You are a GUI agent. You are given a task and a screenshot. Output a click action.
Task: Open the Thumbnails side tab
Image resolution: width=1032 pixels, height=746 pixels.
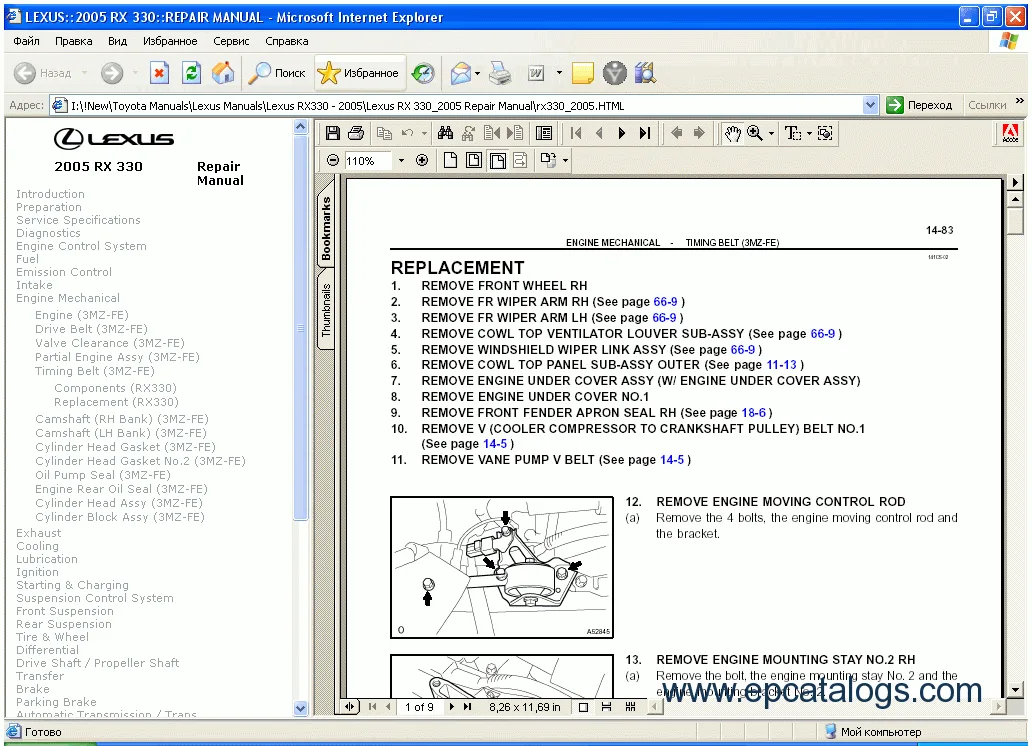(325, 309)
